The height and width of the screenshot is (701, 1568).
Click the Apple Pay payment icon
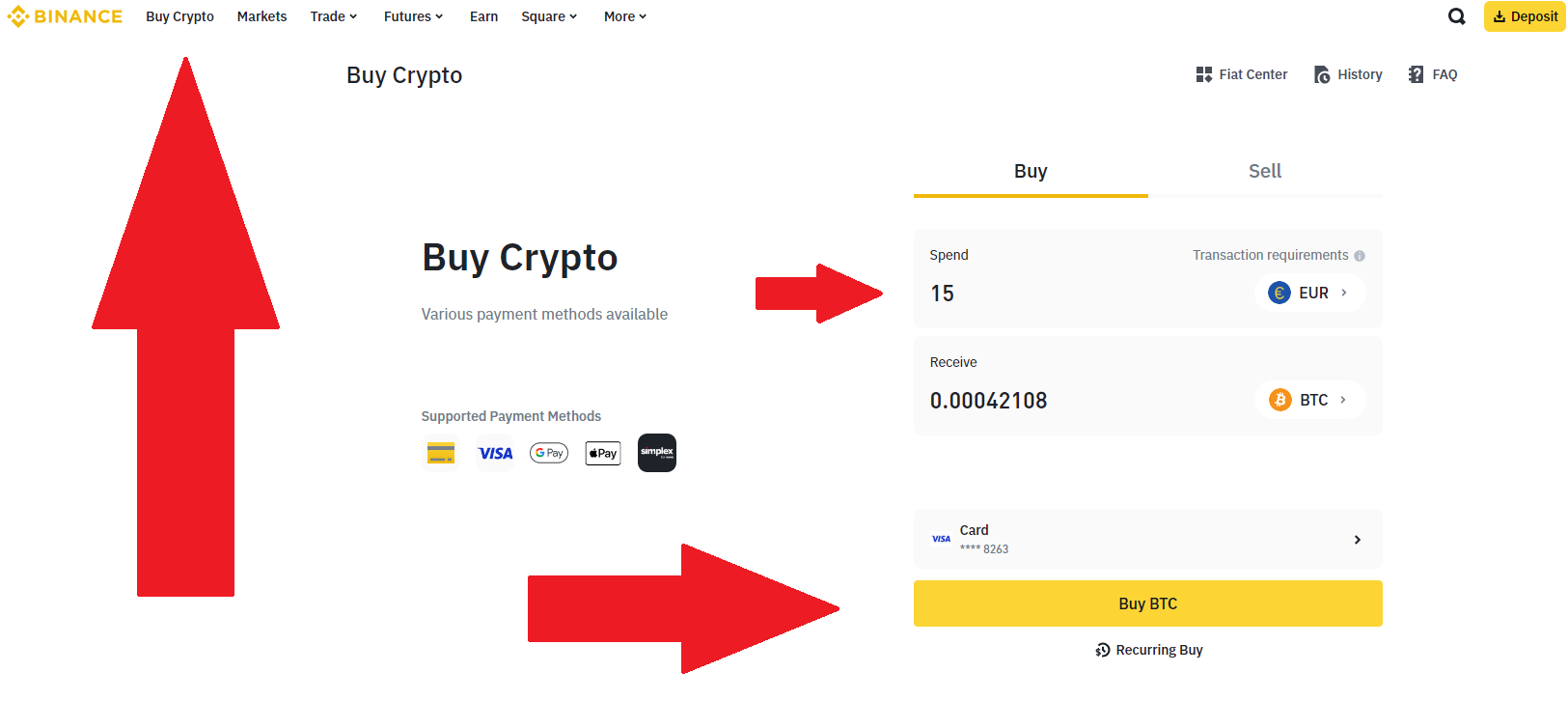coord(603,453)
